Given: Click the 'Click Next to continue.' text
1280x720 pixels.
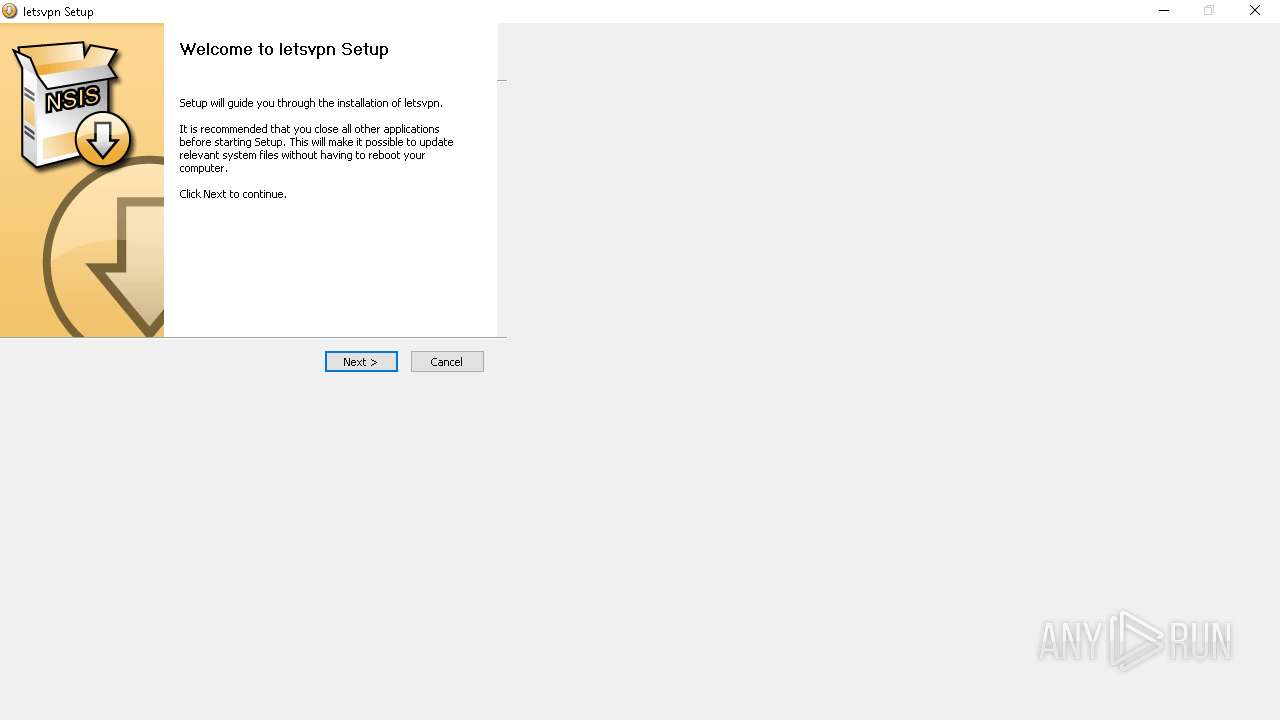Looking at the screenshot, I should (233, 194).
